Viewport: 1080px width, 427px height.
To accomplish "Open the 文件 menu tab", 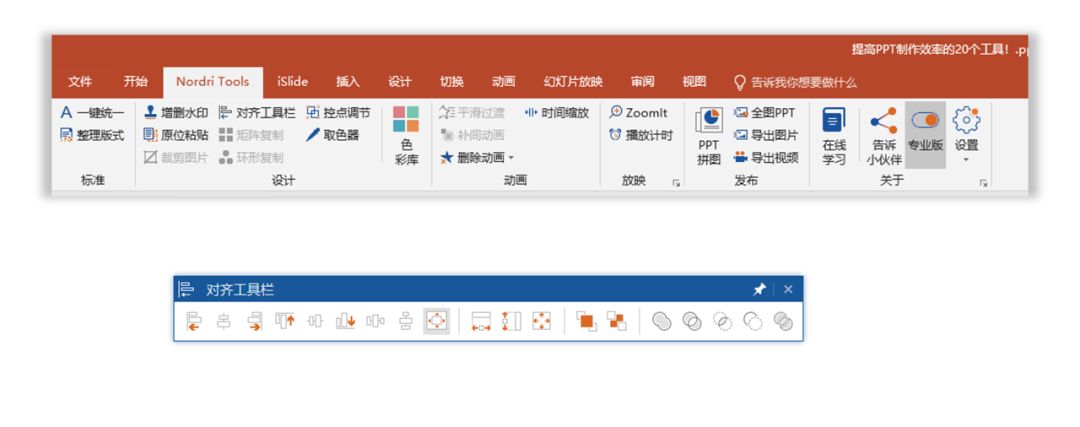I will [80, 82].
